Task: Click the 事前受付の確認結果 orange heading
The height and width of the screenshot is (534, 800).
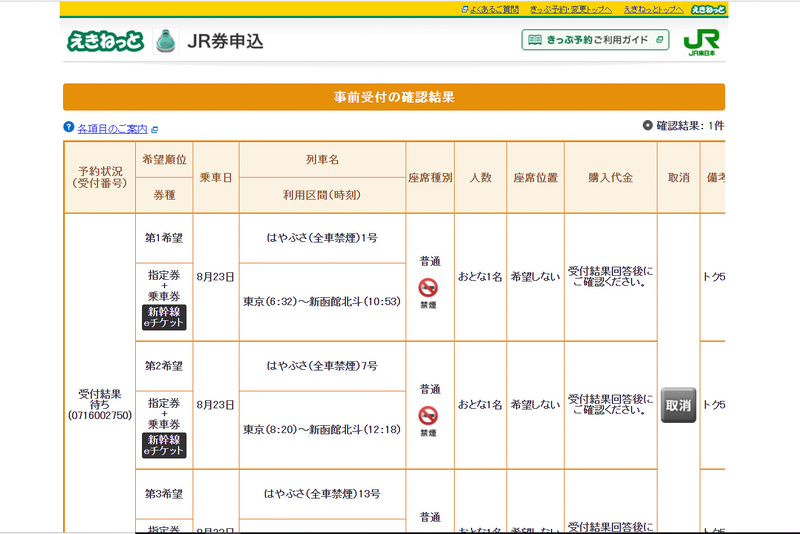Action: (x=394, y=97)
